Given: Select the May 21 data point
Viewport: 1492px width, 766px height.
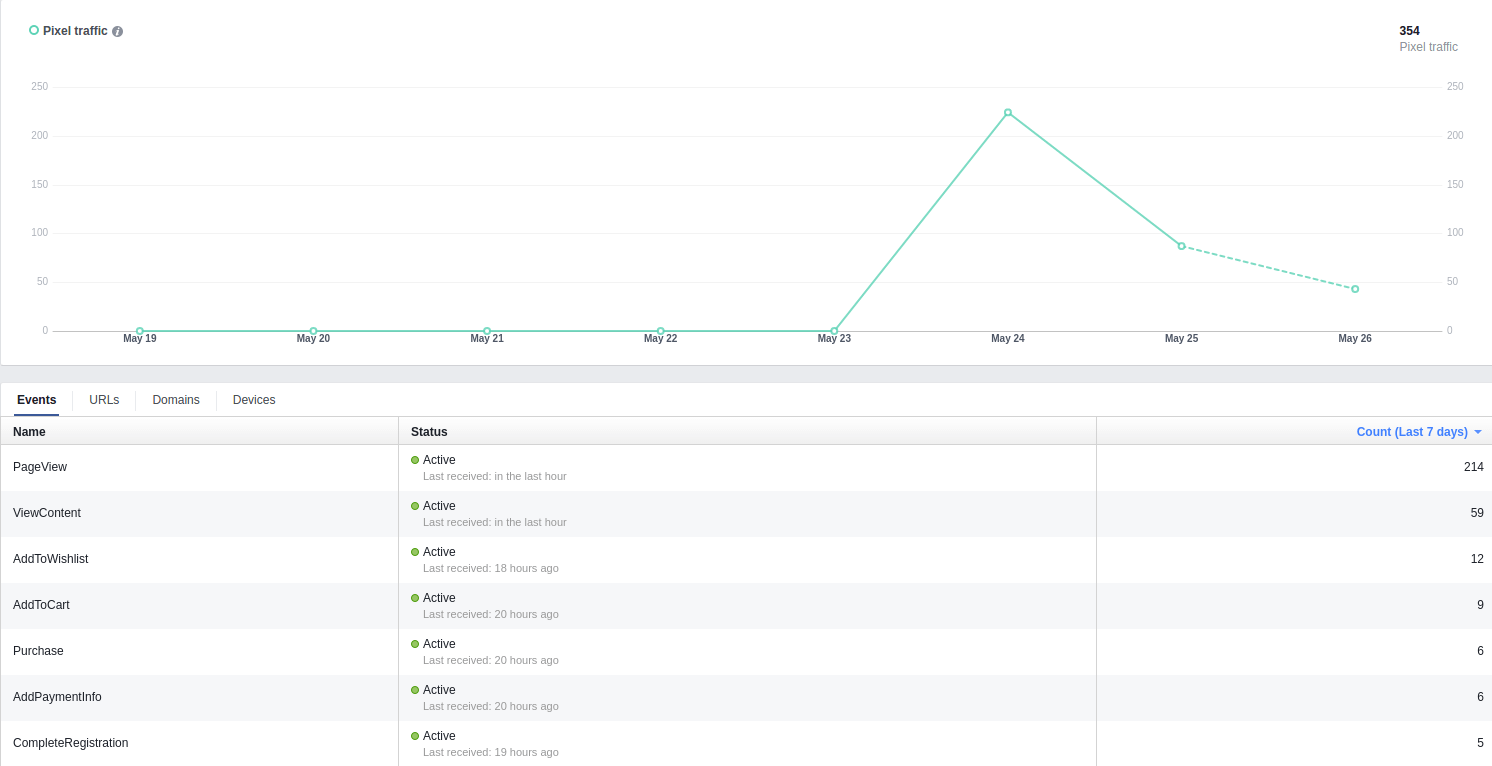Looking at the screenshot, I should tap(487, 331).
